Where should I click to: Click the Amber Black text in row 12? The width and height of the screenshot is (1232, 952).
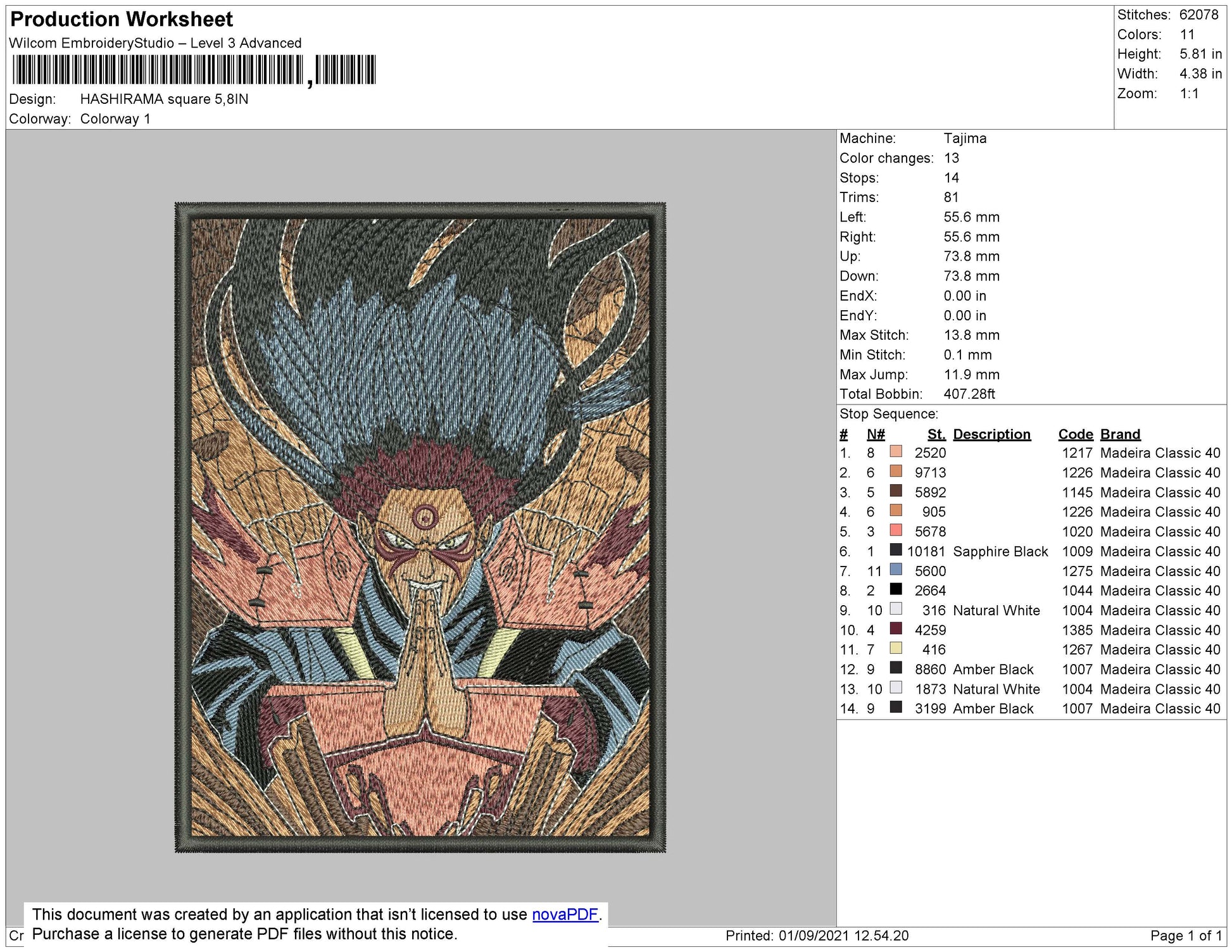click(993, 669)
